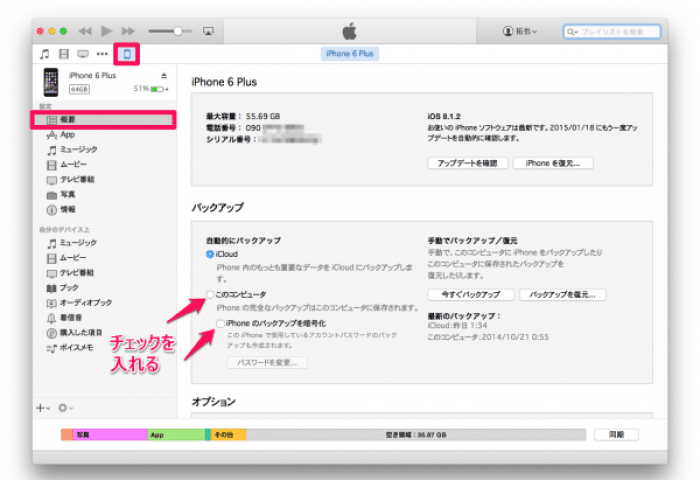
Task: Enable iPhone のバックアップを暗号化 checkbox
Action: pos(220,323)
